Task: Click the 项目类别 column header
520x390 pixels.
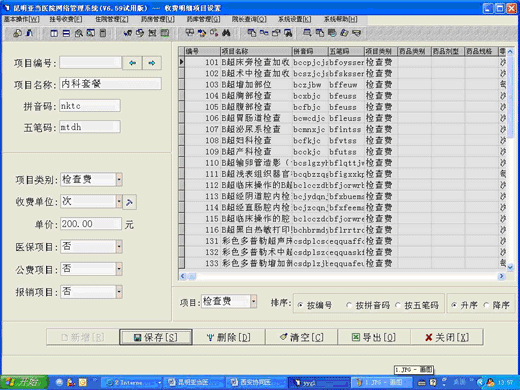Action: coord(380,51)
